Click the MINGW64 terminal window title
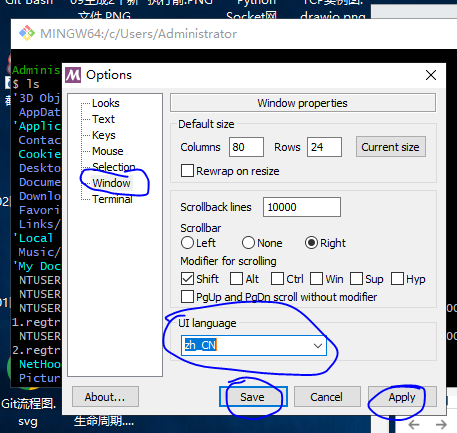The width and height of the screenshot is (457, 433). [139, 34]
